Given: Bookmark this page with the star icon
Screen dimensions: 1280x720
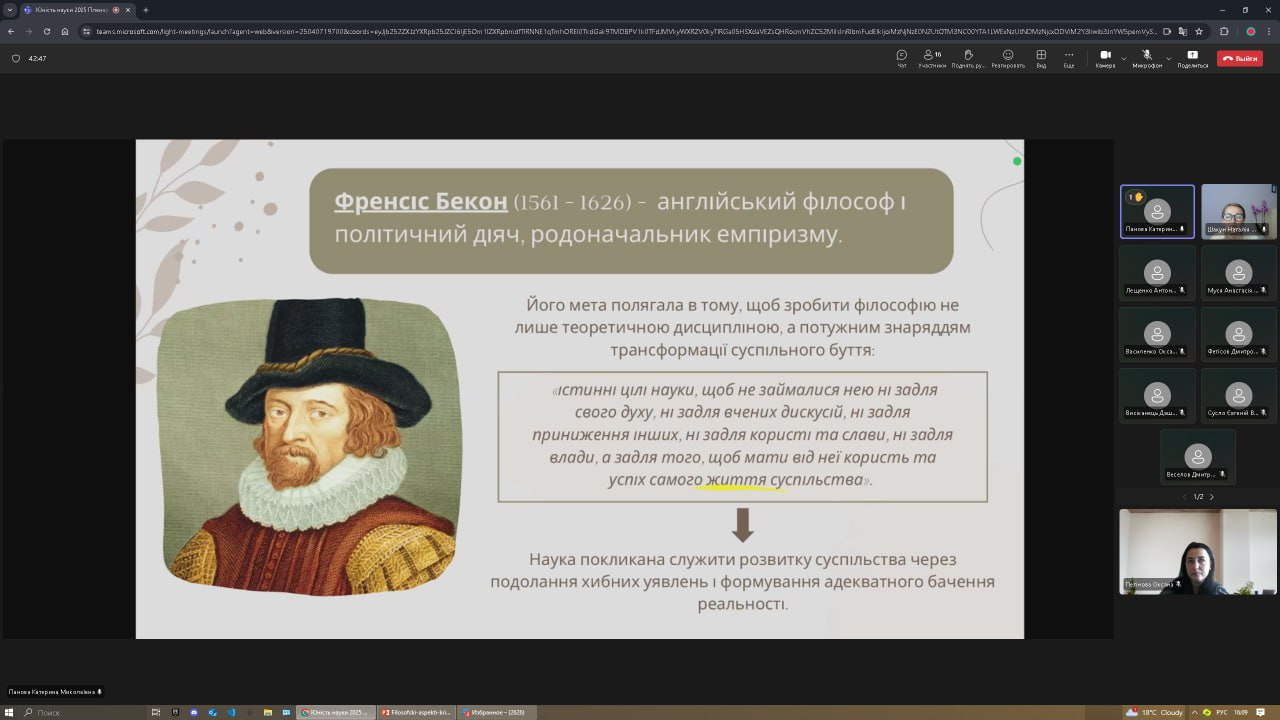Looking at the screenshot, I should click(1199, 31).
